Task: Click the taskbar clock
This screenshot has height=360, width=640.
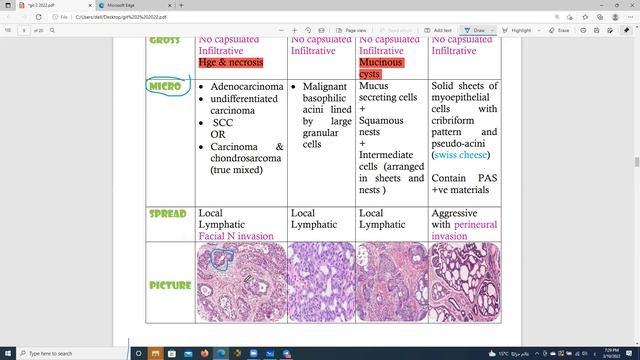Action: tap(611, 353)
